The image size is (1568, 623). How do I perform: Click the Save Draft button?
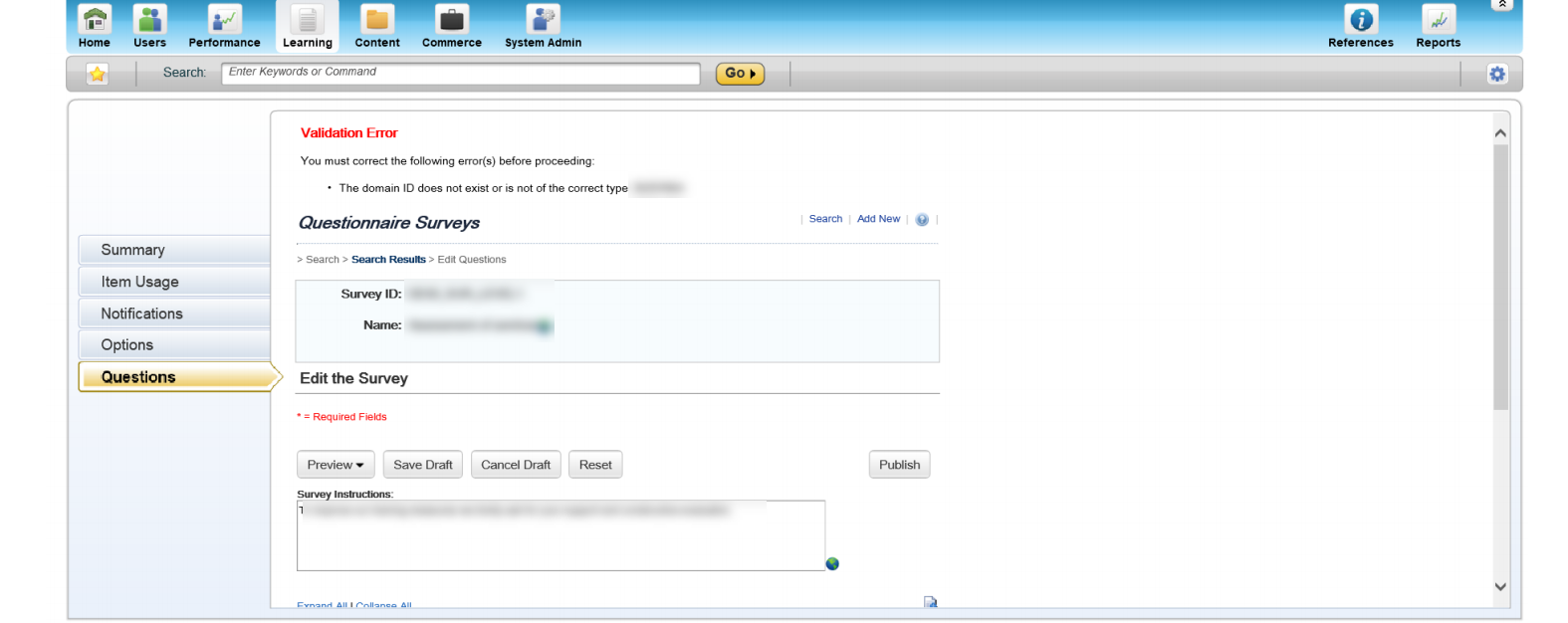coord(423,465)
